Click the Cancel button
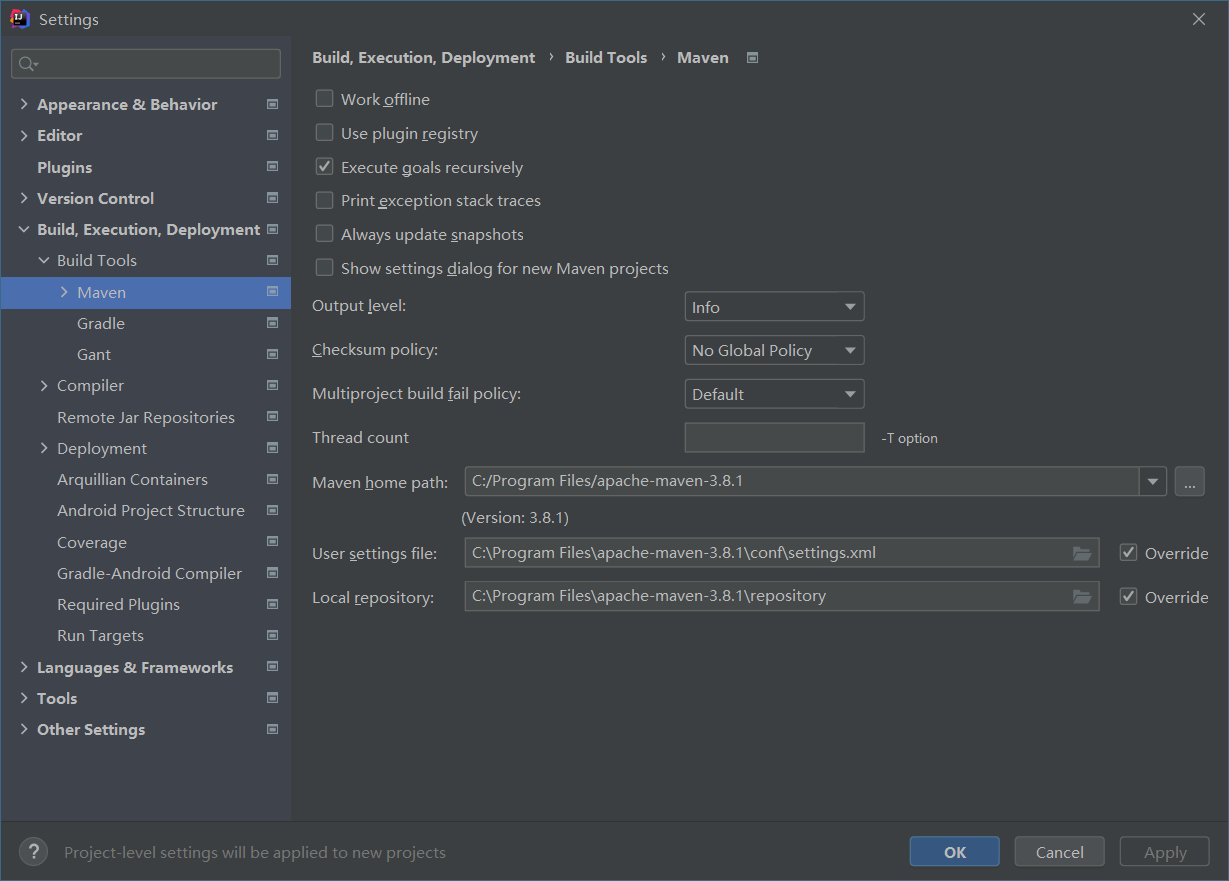This screenshot has width=1229, height=881. pos(1059,852)
